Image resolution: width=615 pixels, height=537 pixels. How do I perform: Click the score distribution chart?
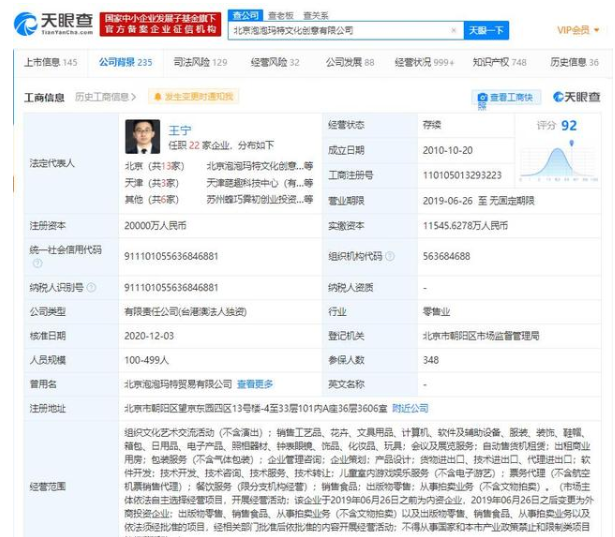pyautogui.click(x=559, y=163)
